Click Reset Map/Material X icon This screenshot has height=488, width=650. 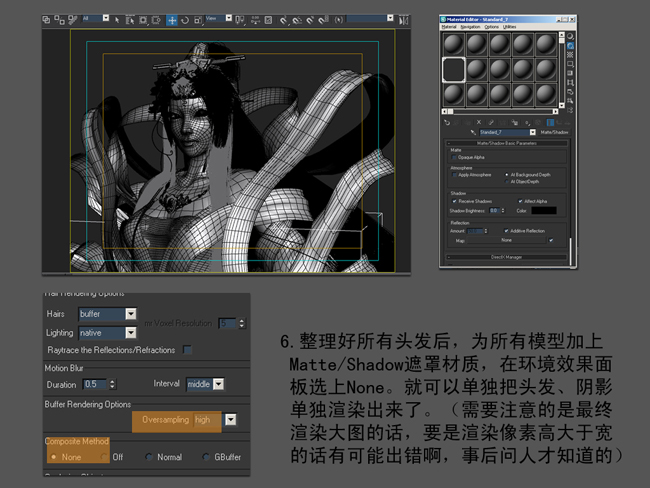click(x=479, y=122)
